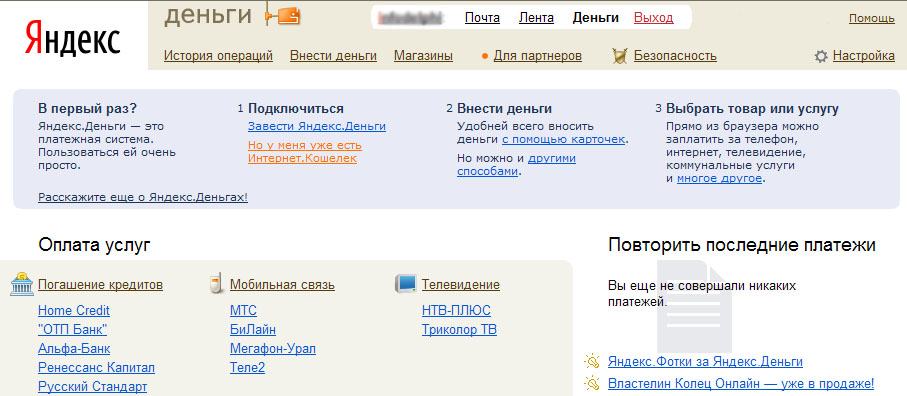The width and height of the screenshot is (907, 396).
Task: Open the Безопасность page
Action: [x=675, y=56]
